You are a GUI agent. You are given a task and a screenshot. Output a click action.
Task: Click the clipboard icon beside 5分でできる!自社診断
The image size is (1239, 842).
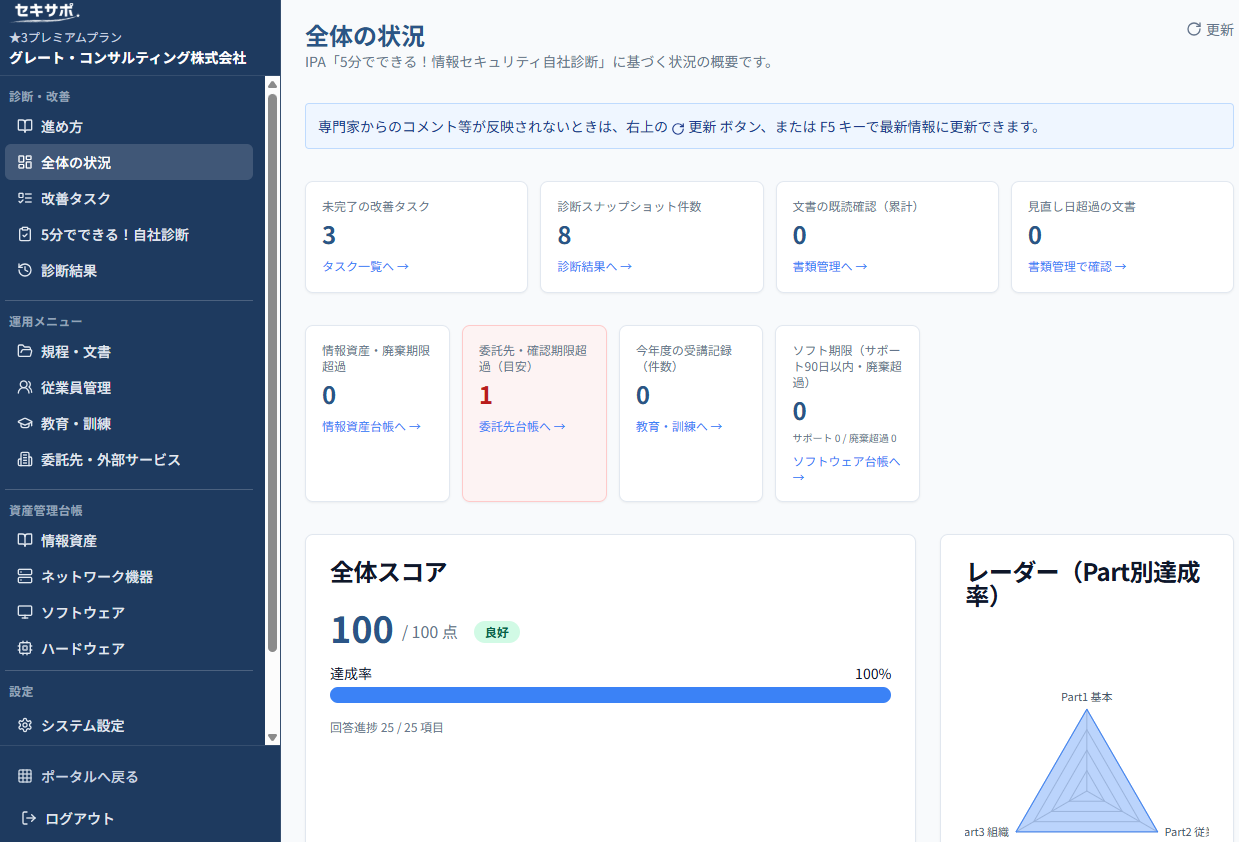[25, 235]
